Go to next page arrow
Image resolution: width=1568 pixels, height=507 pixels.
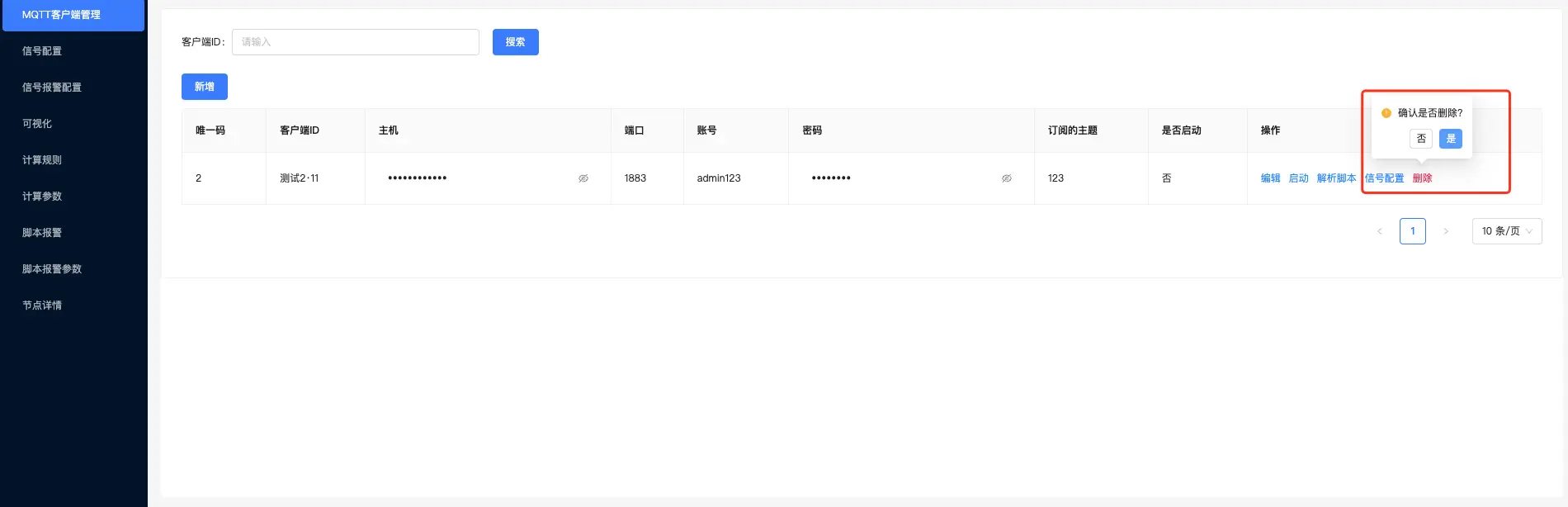pyautogui.click(x=1446, y=231)
